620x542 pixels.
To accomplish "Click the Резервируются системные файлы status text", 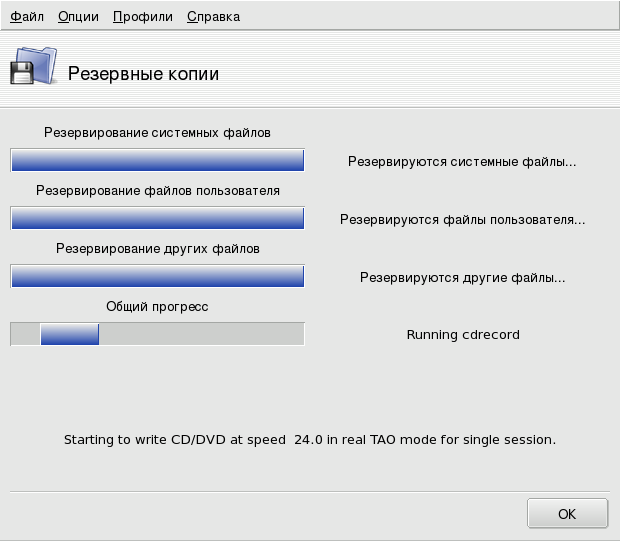I will click(x=463, y=161).
